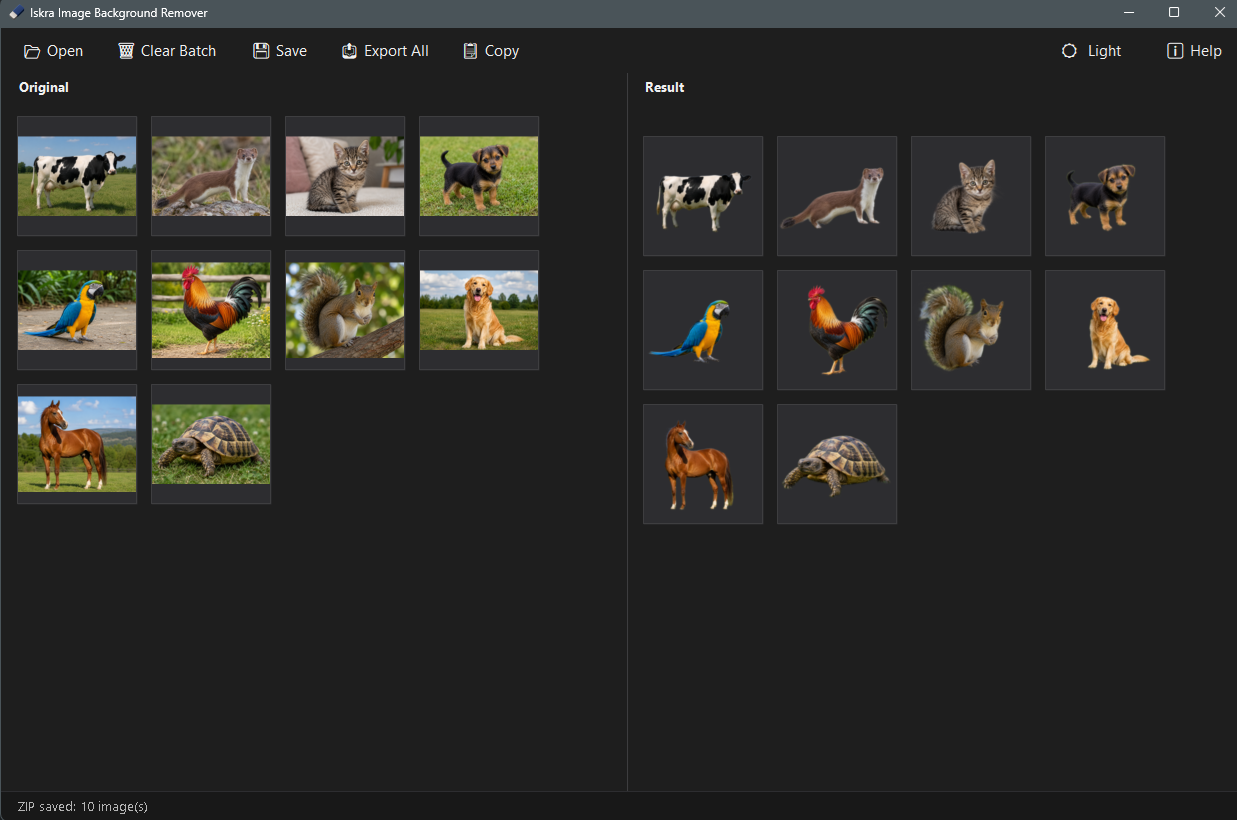The width and height of the screenshot is (1237, 820).
Task: Click the Original panel heading
Action: (44, 87)
